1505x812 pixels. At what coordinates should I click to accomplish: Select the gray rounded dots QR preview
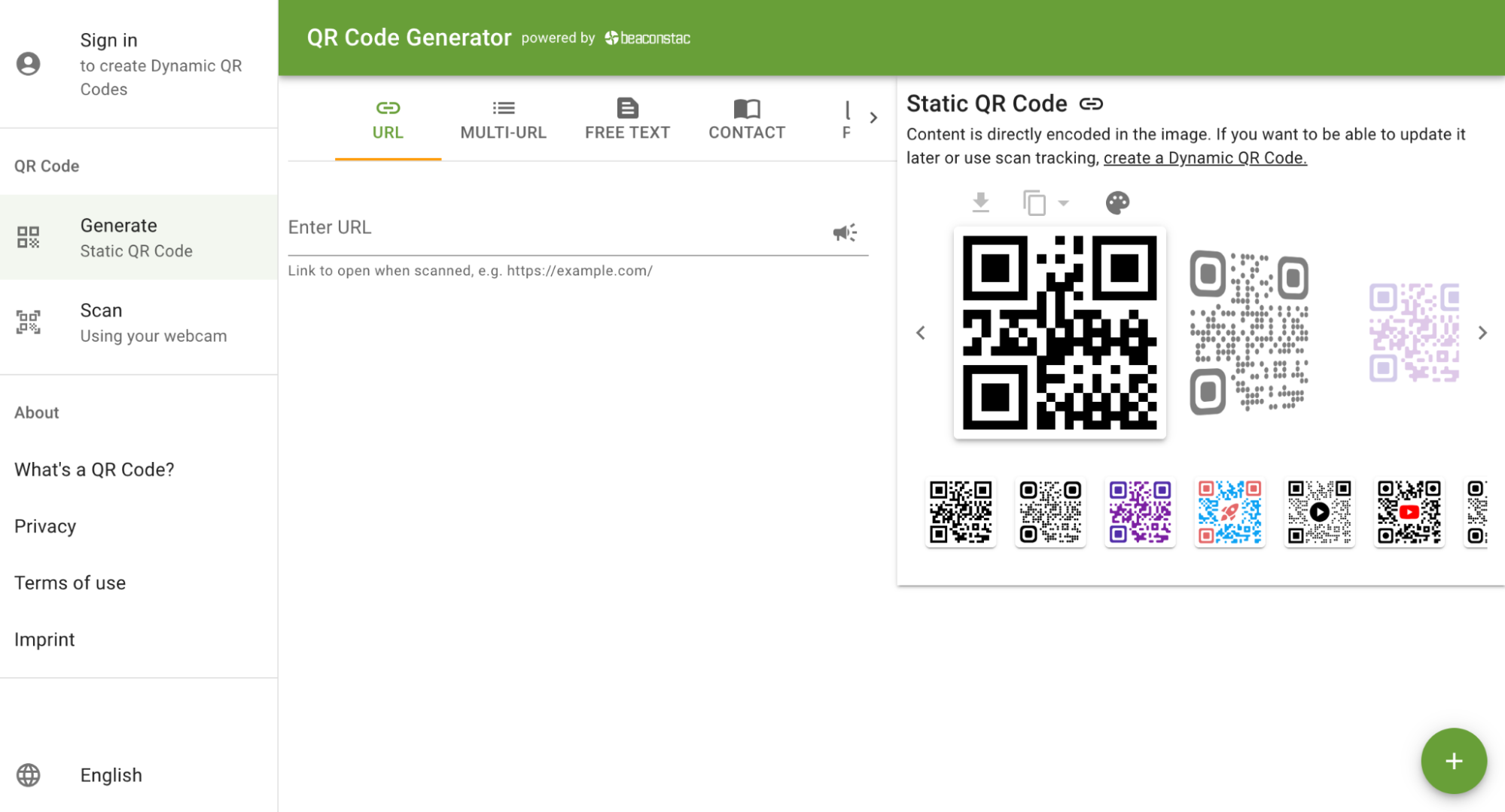[x=1249, y=333]
